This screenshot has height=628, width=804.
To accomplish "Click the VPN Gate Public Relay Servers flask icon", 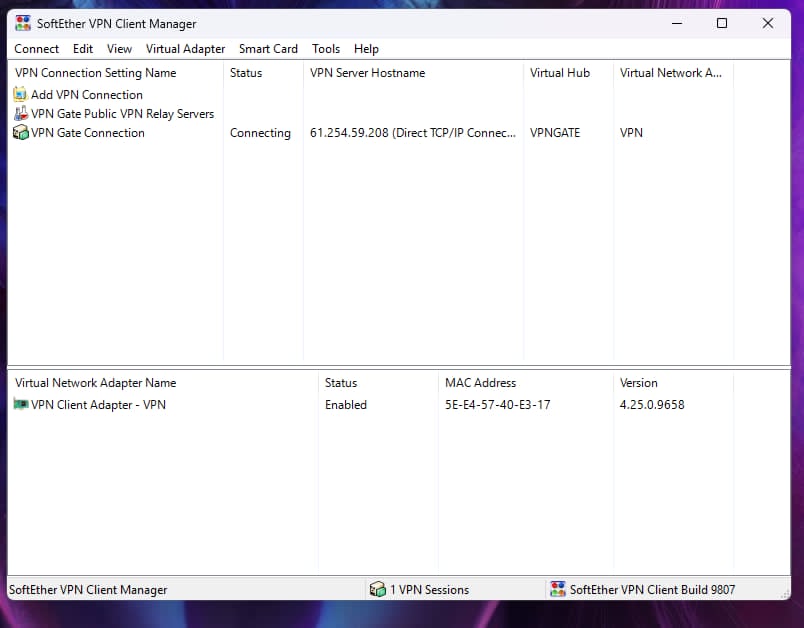I will (21, 113).
